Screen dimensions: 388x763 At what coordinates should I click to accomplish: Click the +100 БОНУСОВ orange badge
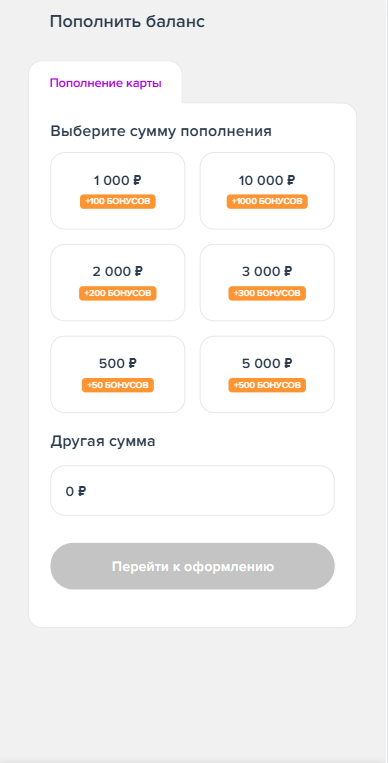118,201
